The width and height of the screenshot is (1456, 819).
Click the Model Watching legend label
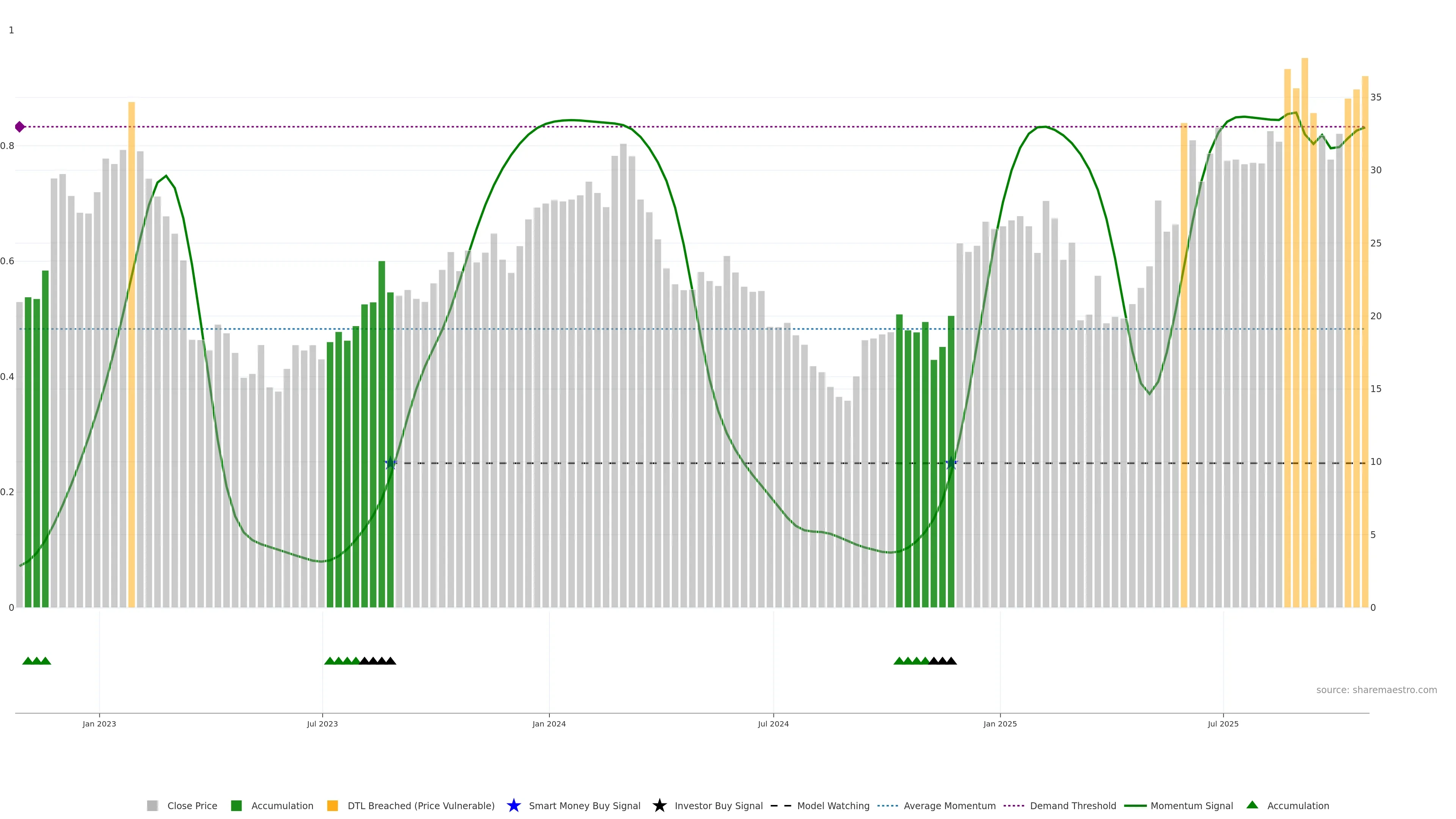pyautogui.click(x=833, y=805)
